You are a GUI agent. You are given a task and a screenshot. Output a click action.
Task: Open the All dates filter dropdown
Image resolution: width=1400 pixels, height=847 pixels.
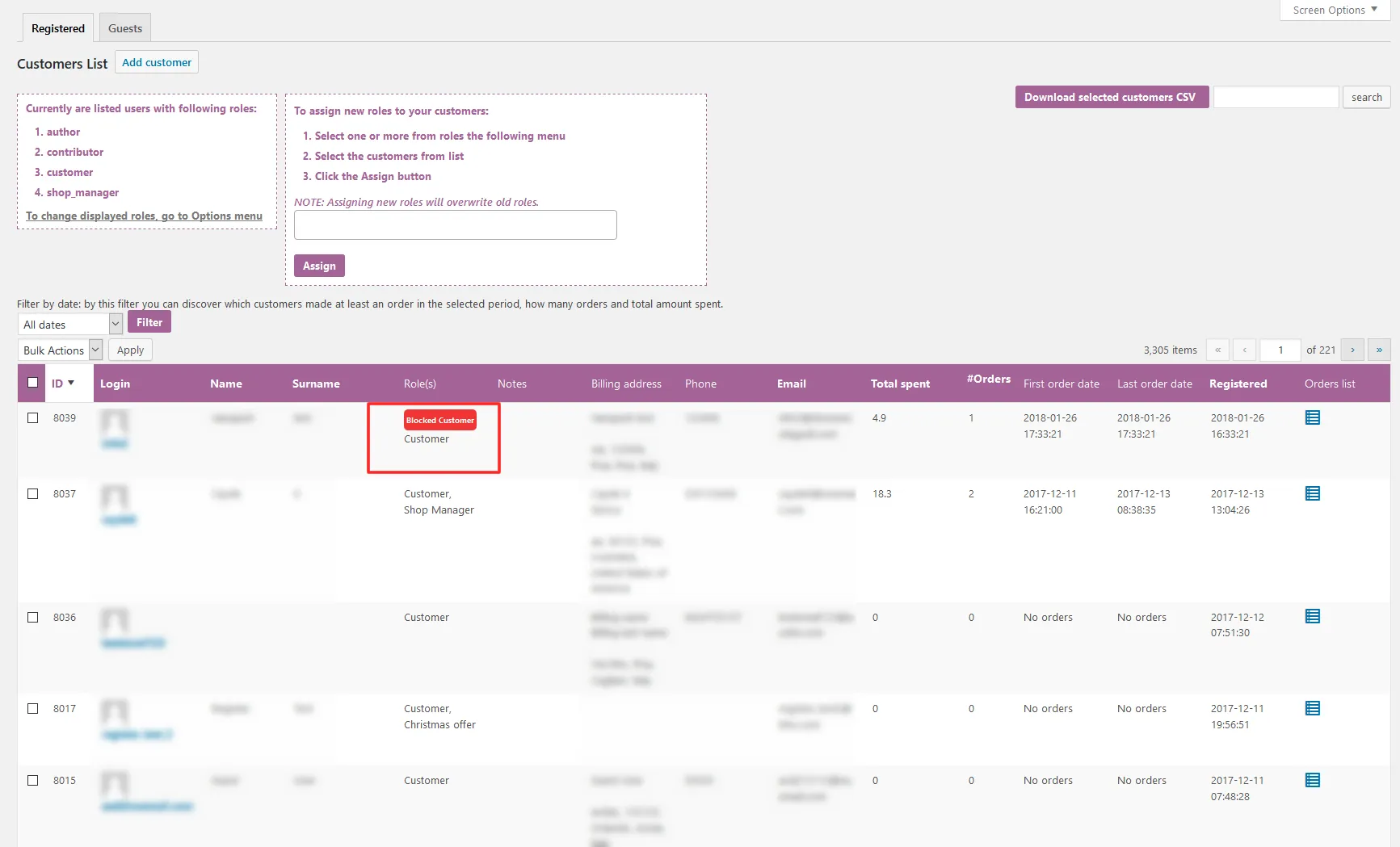(x=69, y=324)
